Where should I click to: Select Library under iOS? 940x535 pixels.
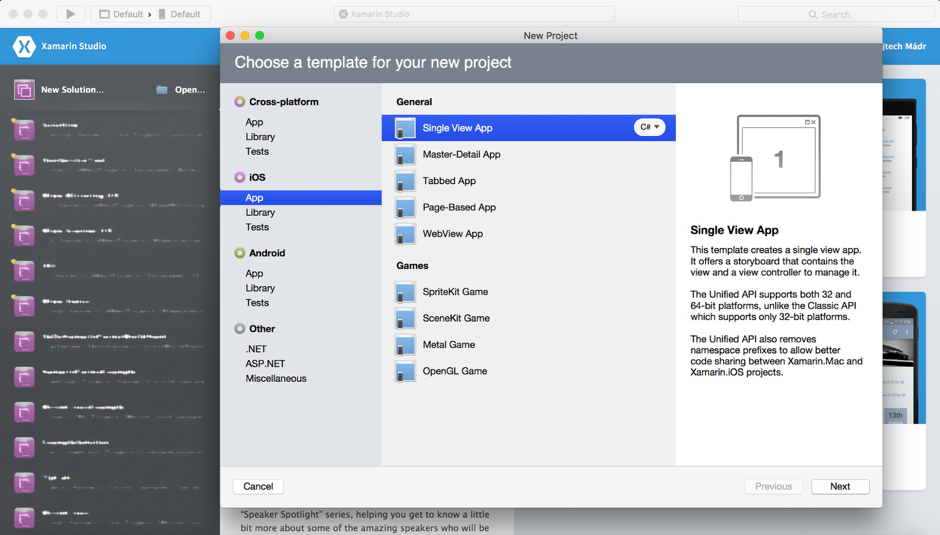[x=260, y=212]
